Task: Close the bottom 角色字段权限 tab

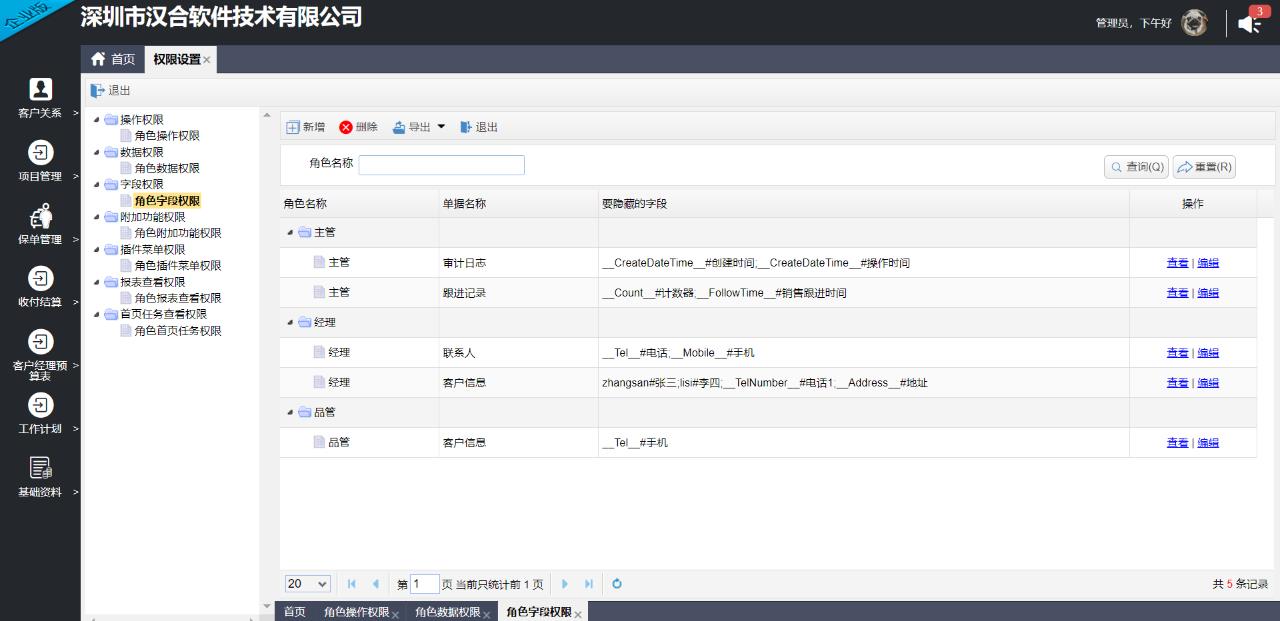Action: pos(578,614)
